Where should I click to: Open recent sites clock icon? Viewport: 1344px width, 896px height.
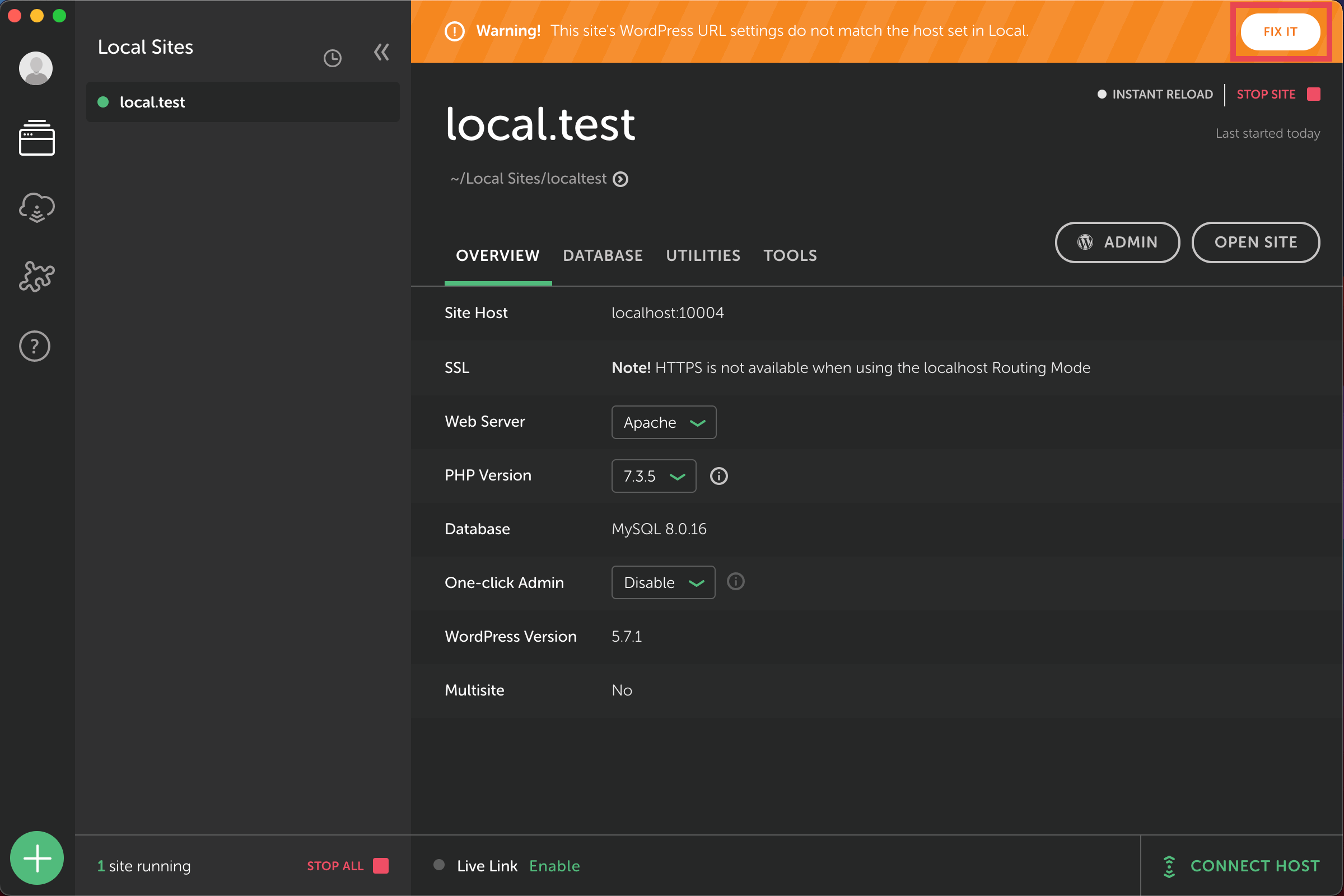333,58
